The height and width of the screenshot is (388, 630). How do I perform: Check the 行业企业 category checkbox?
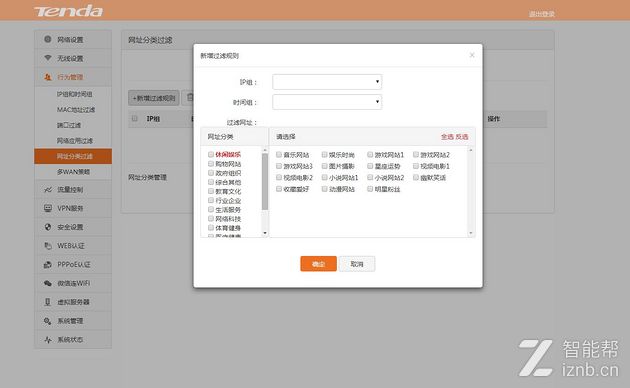point(211,200)
